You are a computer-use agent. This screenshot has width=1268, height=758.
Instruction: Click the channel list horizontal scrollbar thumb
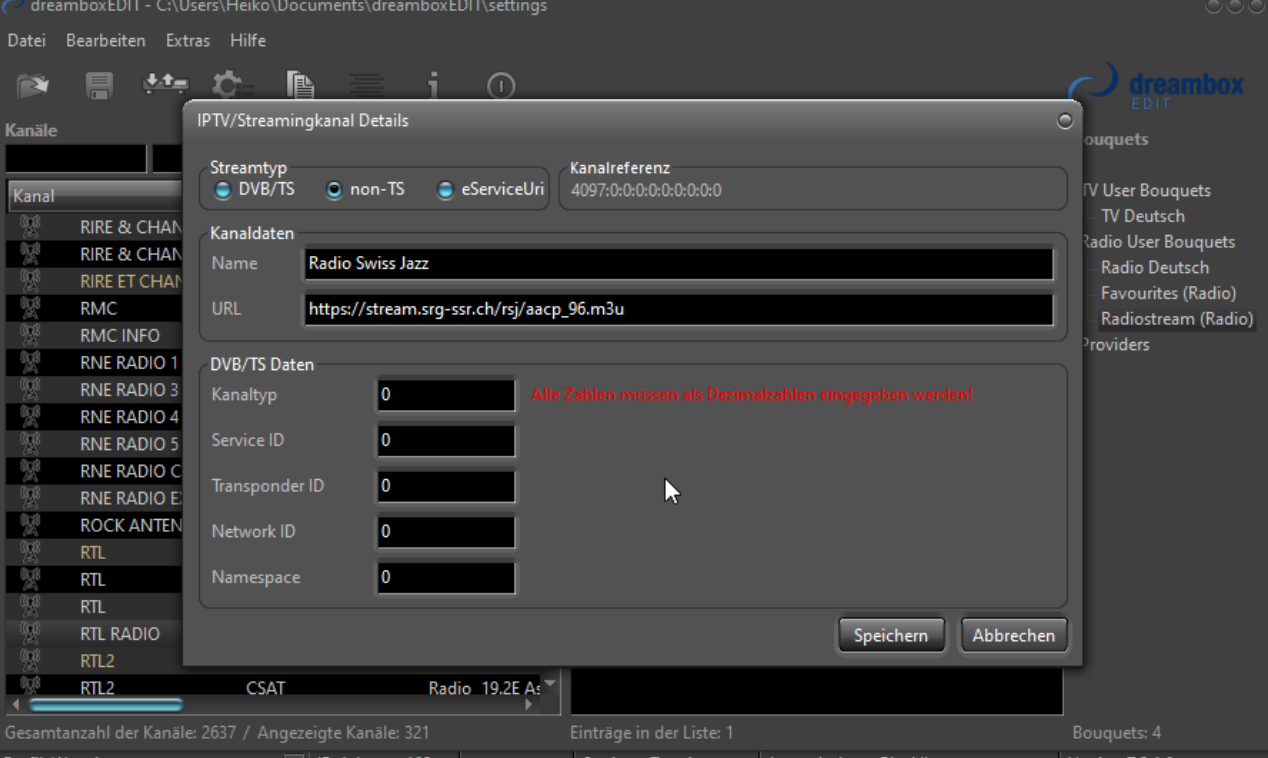coord(106,705)
